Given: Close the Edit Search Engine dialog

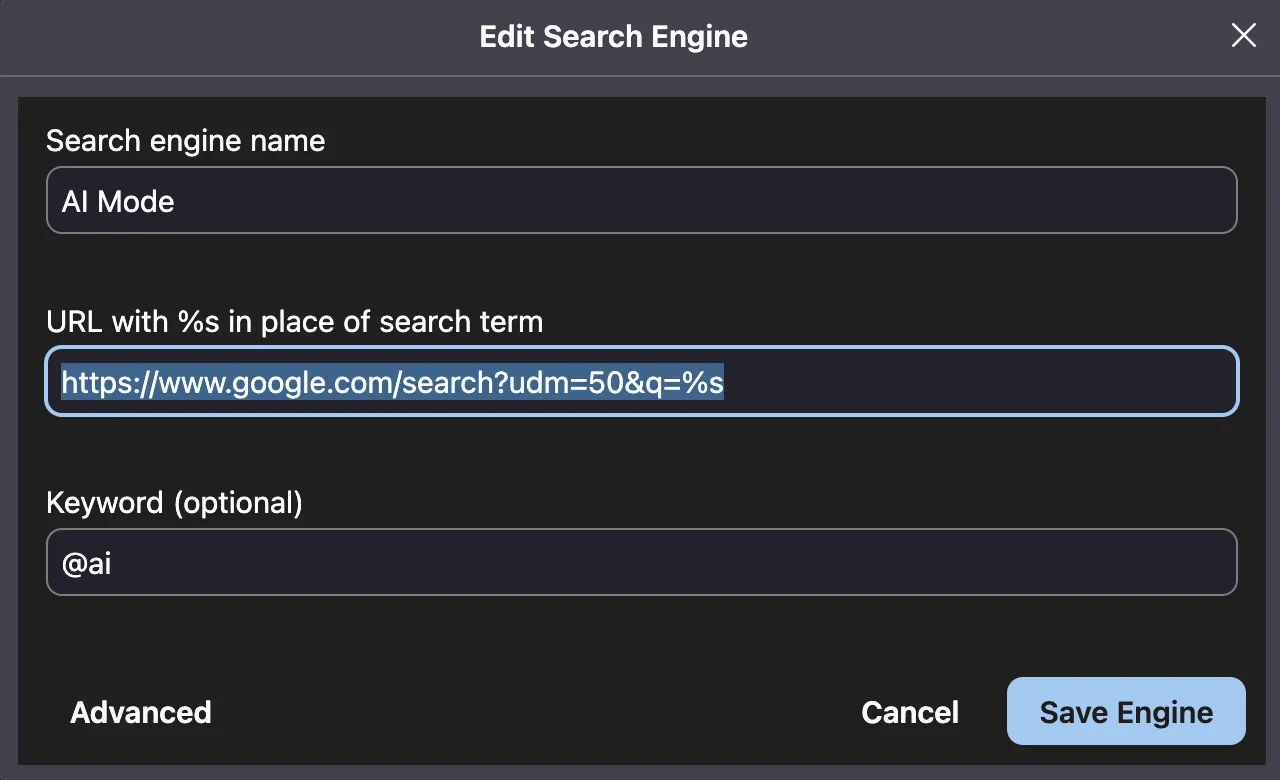Looking at the screenshot, I should 1243,35.
